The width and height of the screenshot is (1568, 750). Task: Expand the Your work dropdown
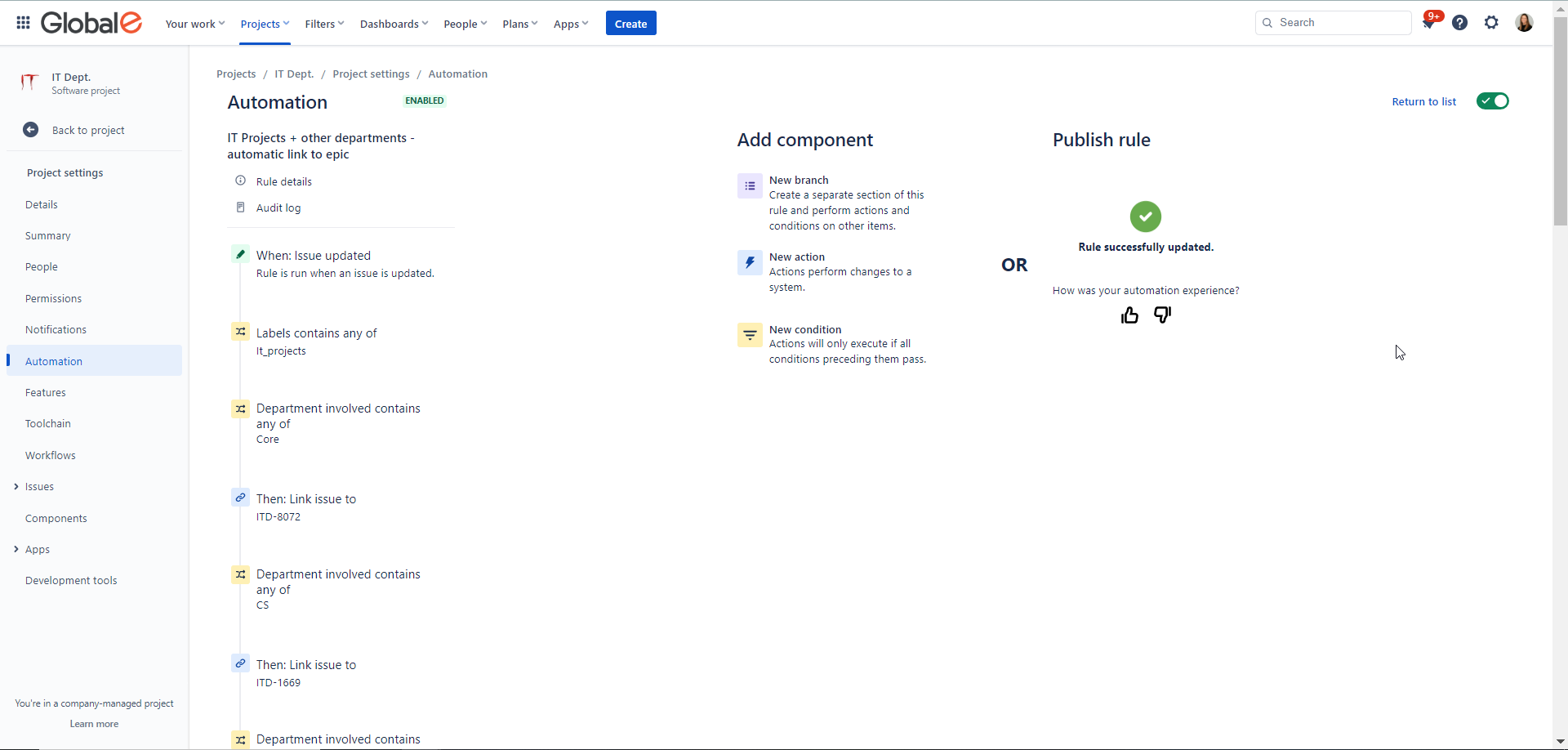[195, 24]
